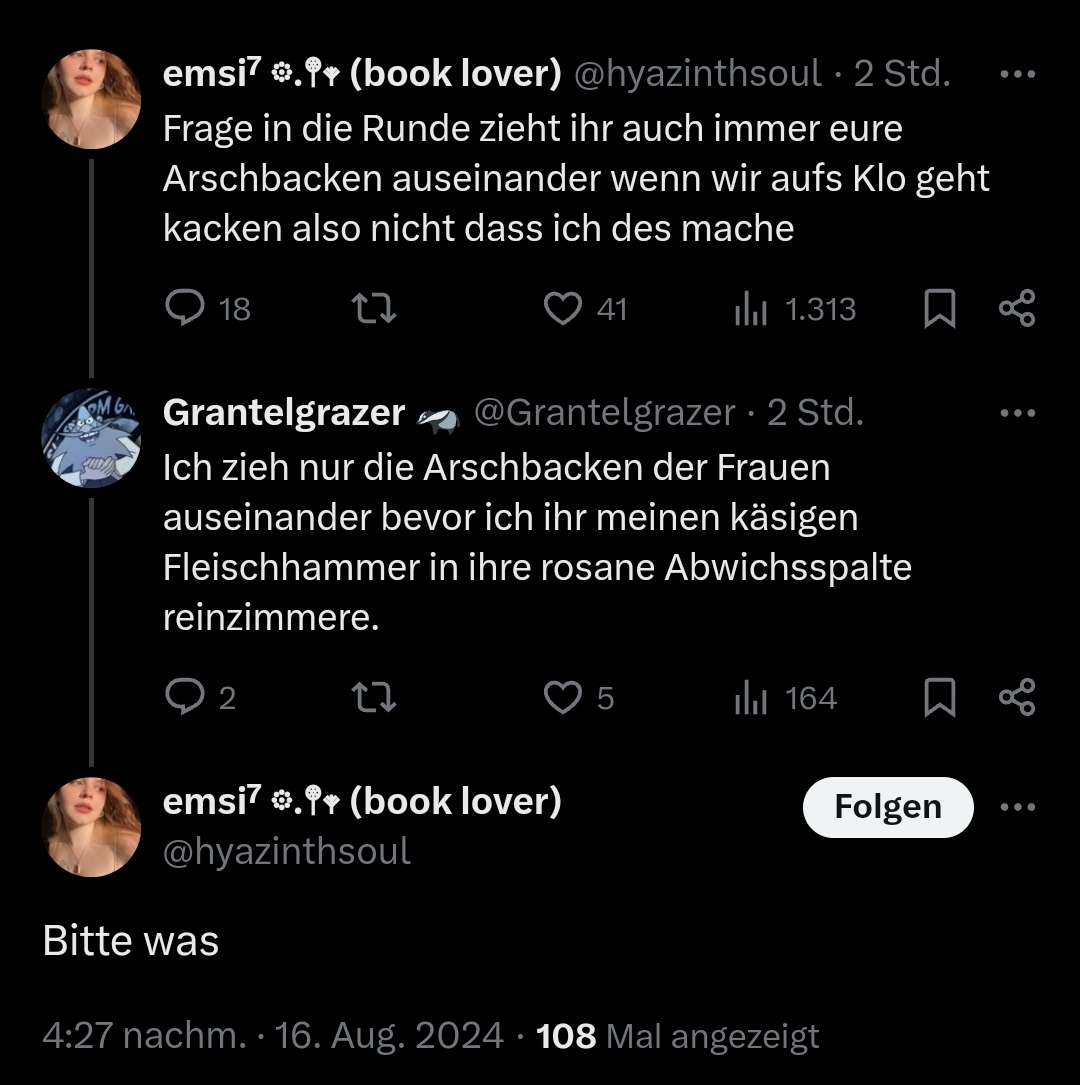Open more options on Grantelgrazer's tweet
Image resolution: width=1080 pixels, height=1085 pixels.
pyautogui.click(x=1017, y=413)
